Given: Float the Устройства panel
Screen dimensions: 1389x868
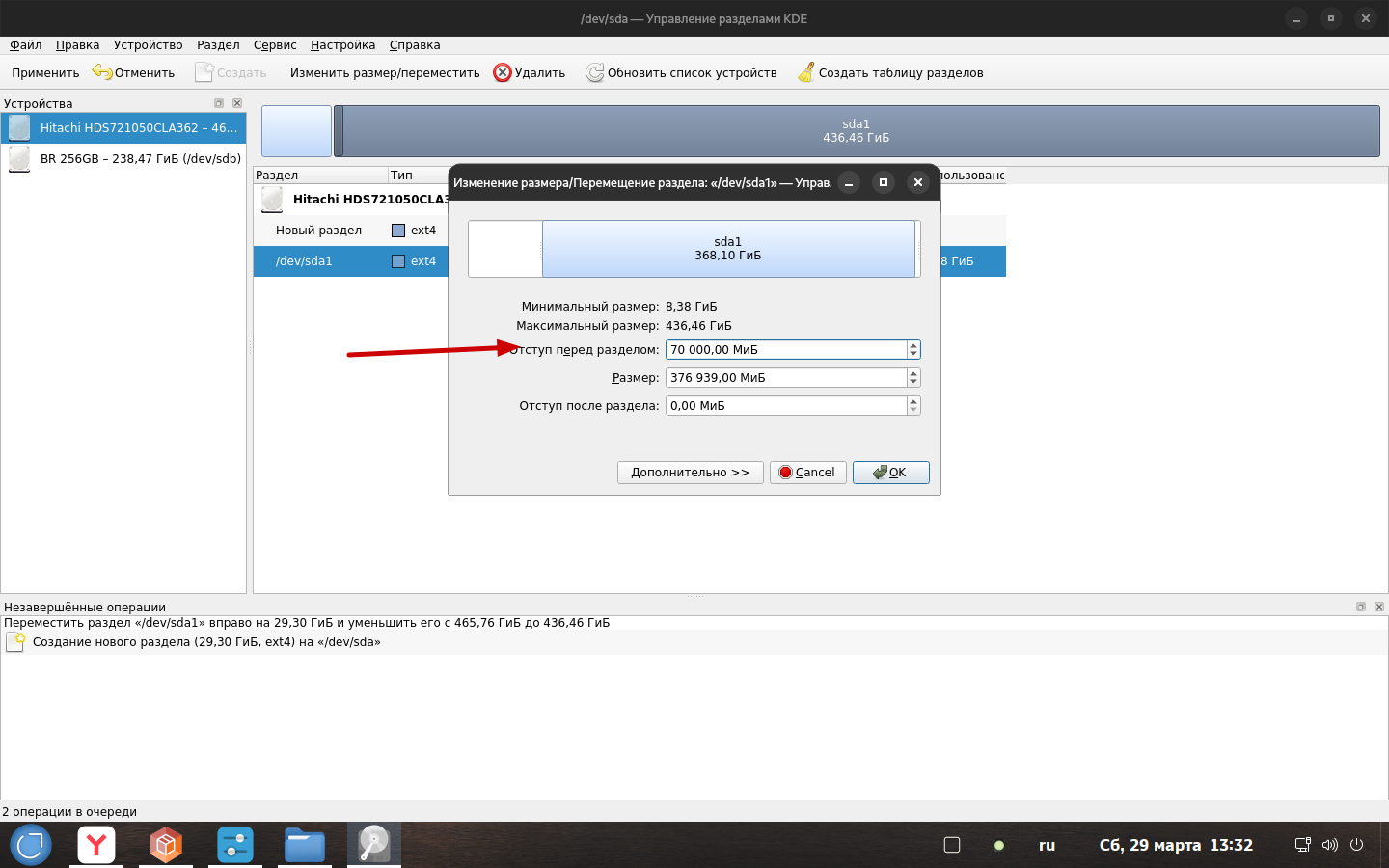Looking at the screenshot, I should (219, 103).
